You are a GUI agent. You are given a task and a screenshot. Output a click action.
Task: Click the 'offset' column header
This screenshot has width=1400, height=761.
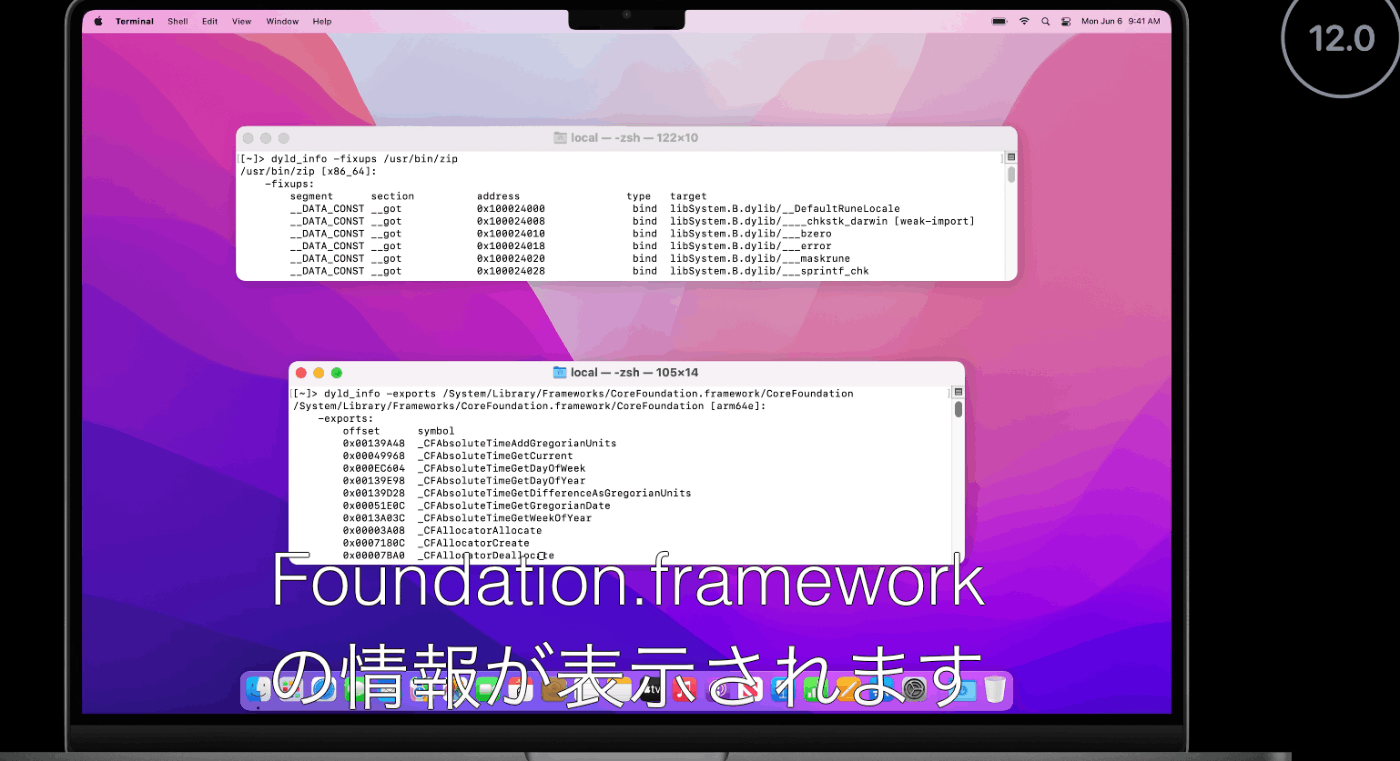point(361,431)
